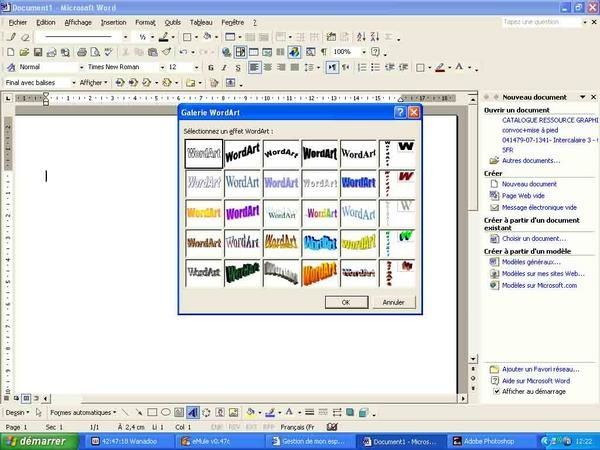Click the Help question mark in WordArt dialog
The height and width of the screenshot is (450, 600).
click(400, 112)
